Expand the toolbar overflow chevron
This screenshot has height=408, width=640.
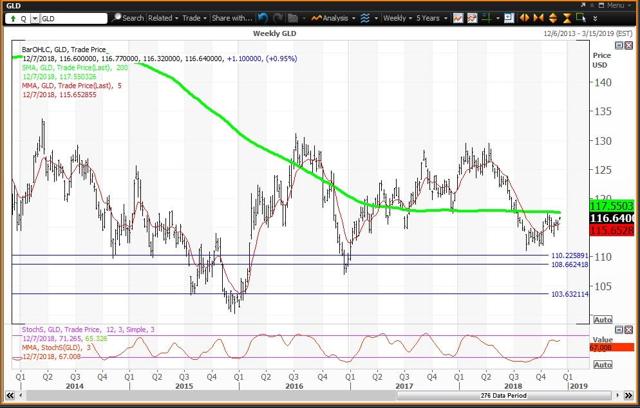(595, 18)
